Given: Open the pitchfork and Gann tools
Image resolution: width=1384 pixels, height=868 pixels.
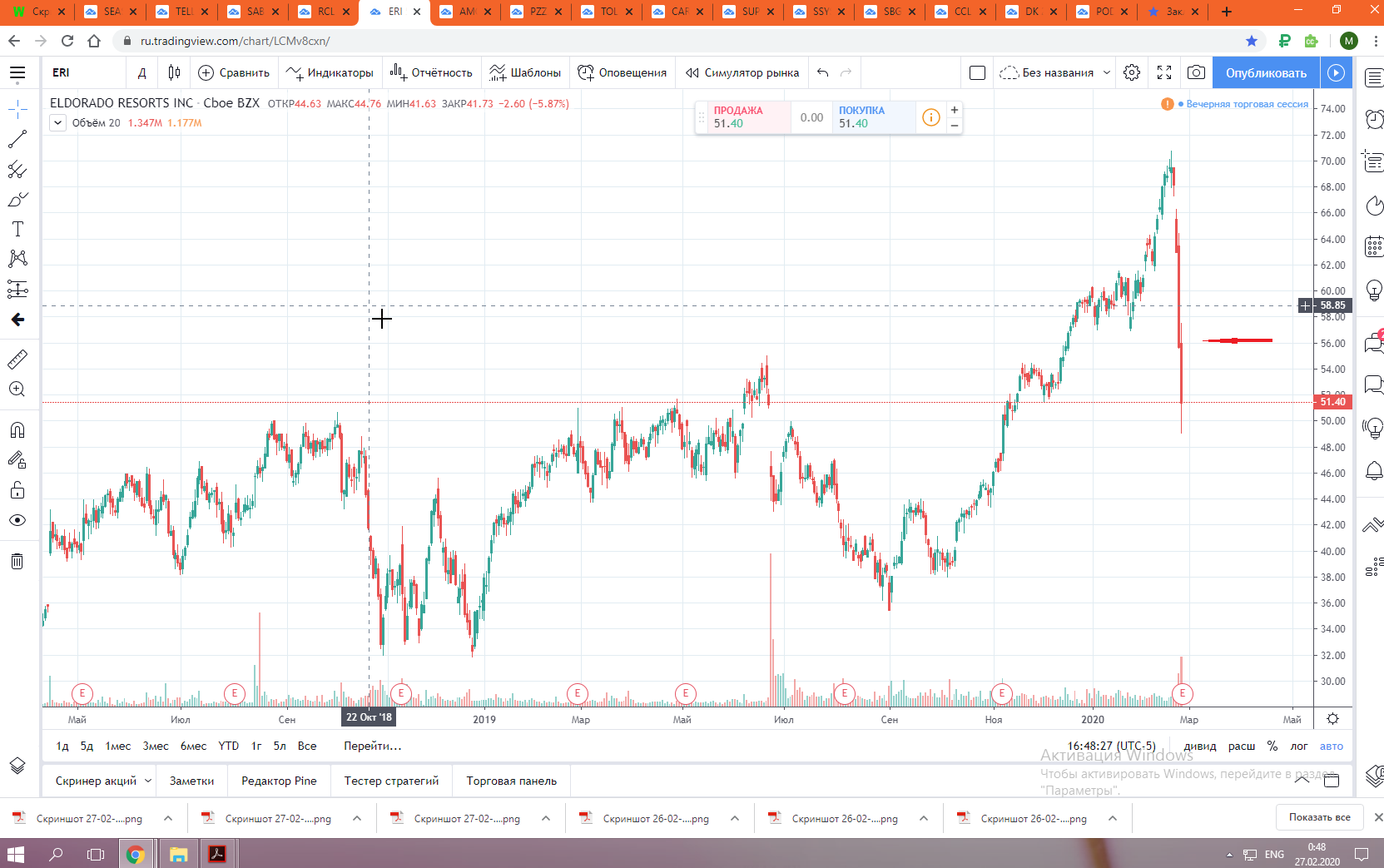Looking at the screenshot, I should (17, 170).
